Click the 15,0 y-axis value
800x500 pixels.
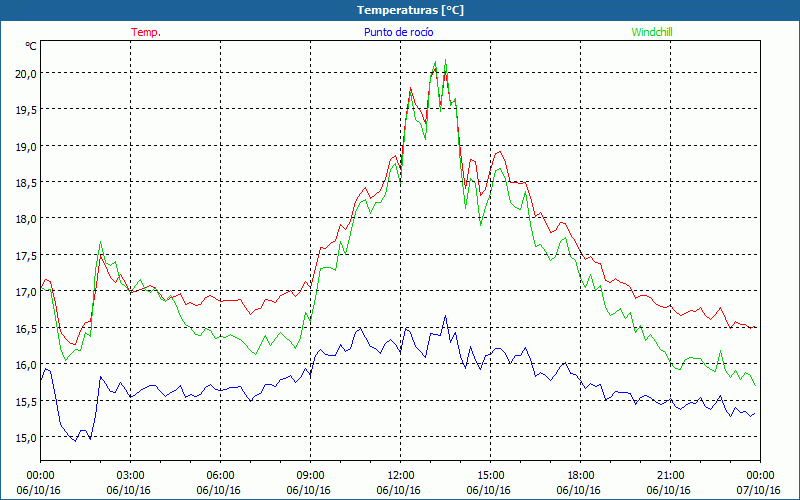click(27, 437)
